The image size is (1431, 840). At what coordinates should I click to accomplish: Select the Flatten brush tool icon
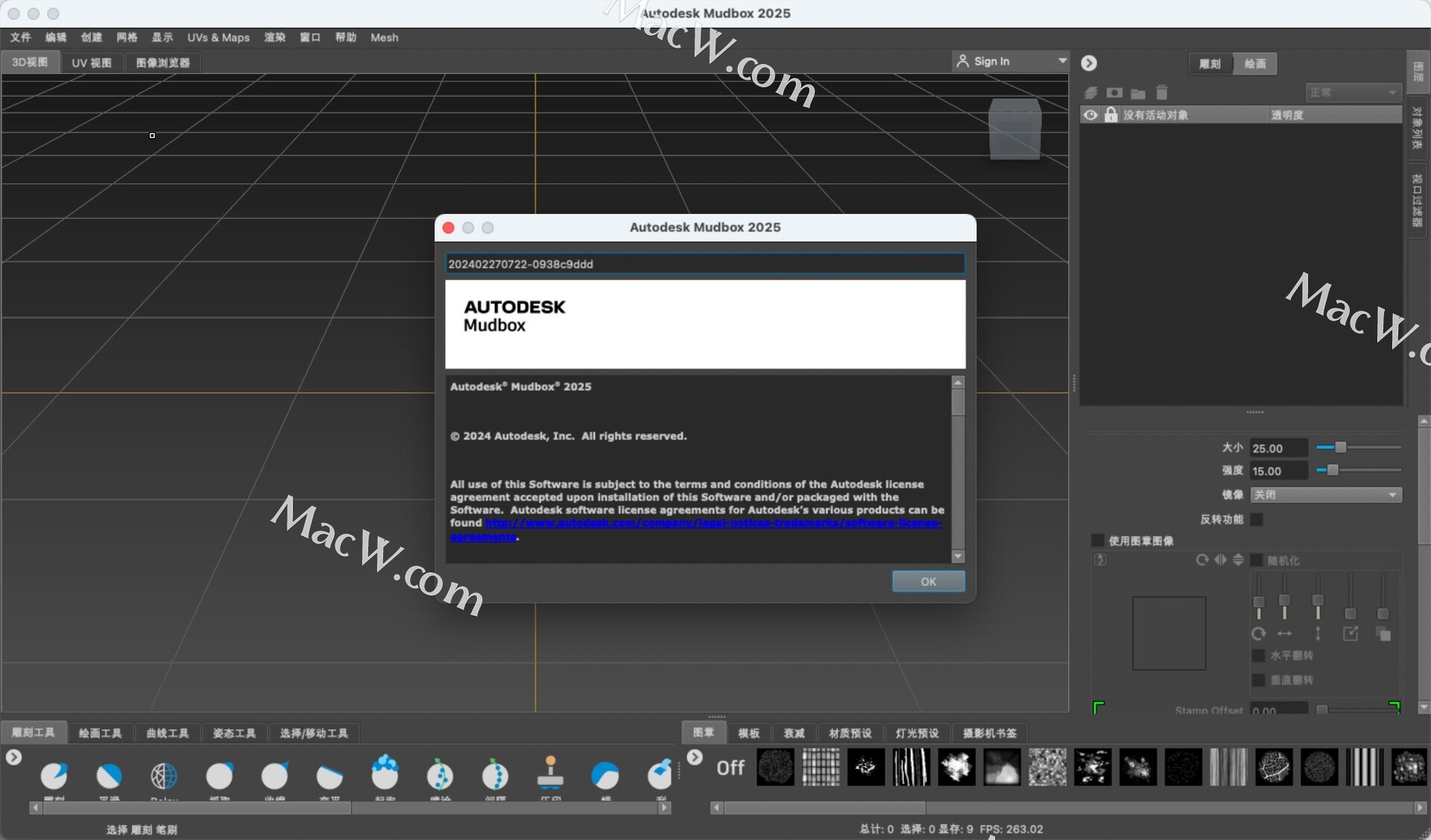click(329, 776)
